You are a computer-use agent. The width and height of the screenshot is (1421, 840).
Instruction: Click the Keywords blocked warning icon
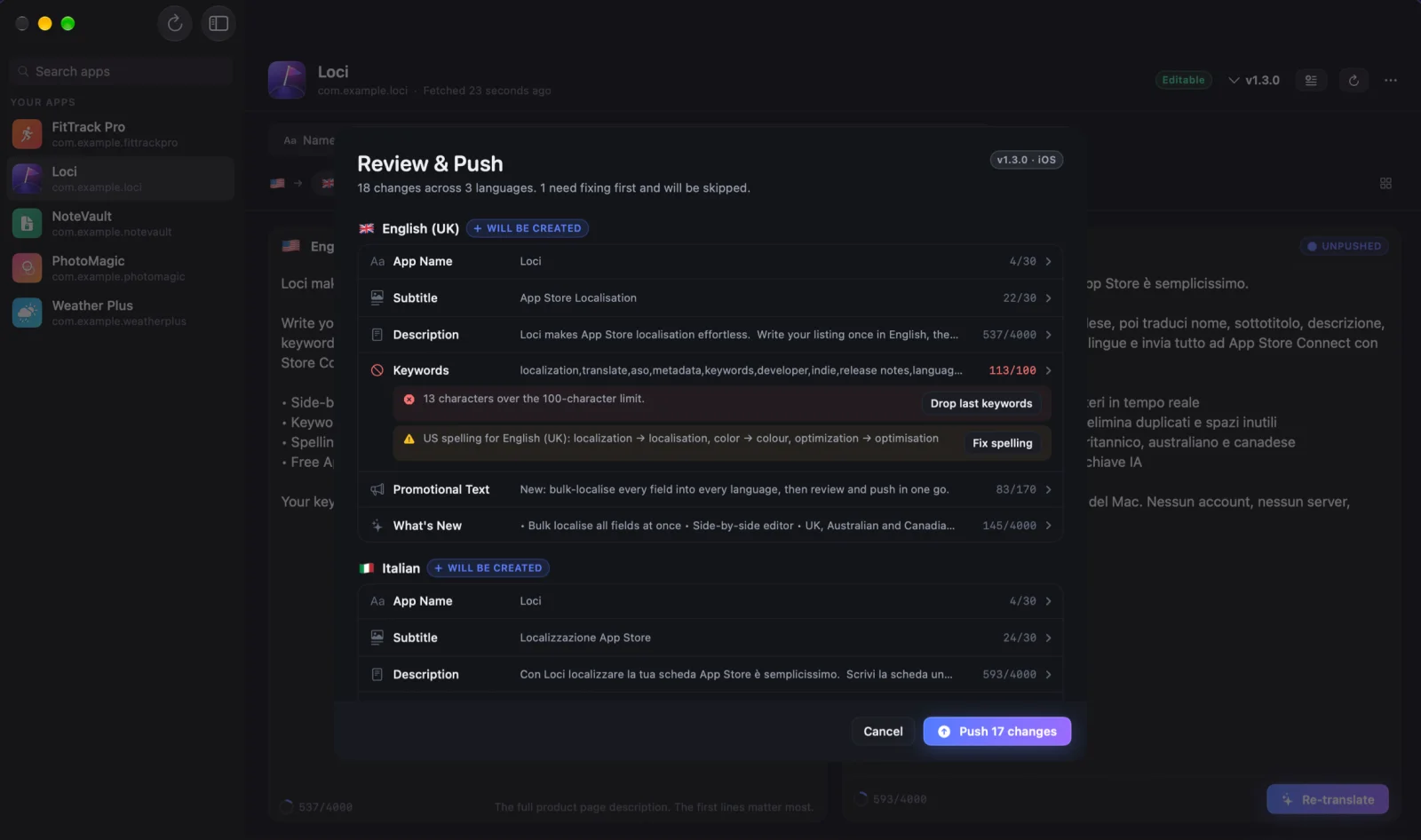coord(377,370)
